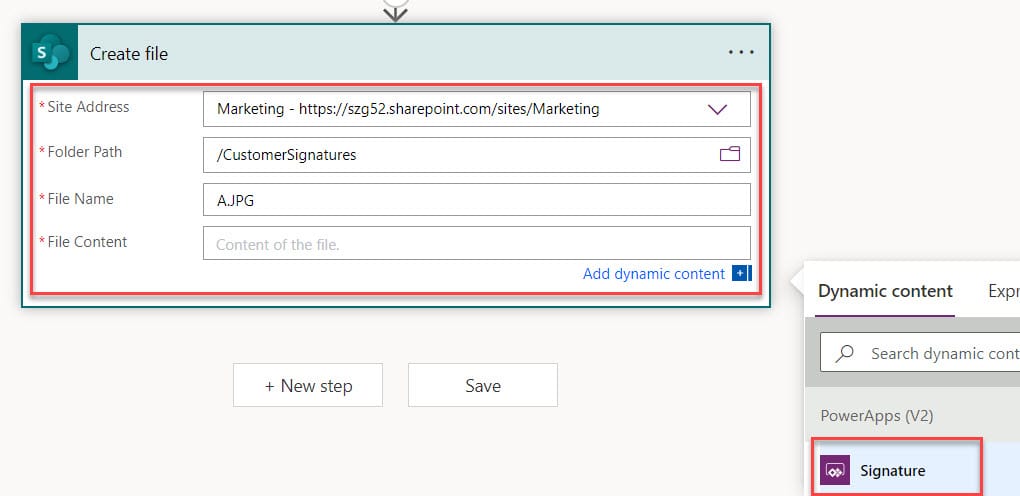Switch to the Dynamic content tab
Screen dimensions: 1020x496
tap(885, 291)
